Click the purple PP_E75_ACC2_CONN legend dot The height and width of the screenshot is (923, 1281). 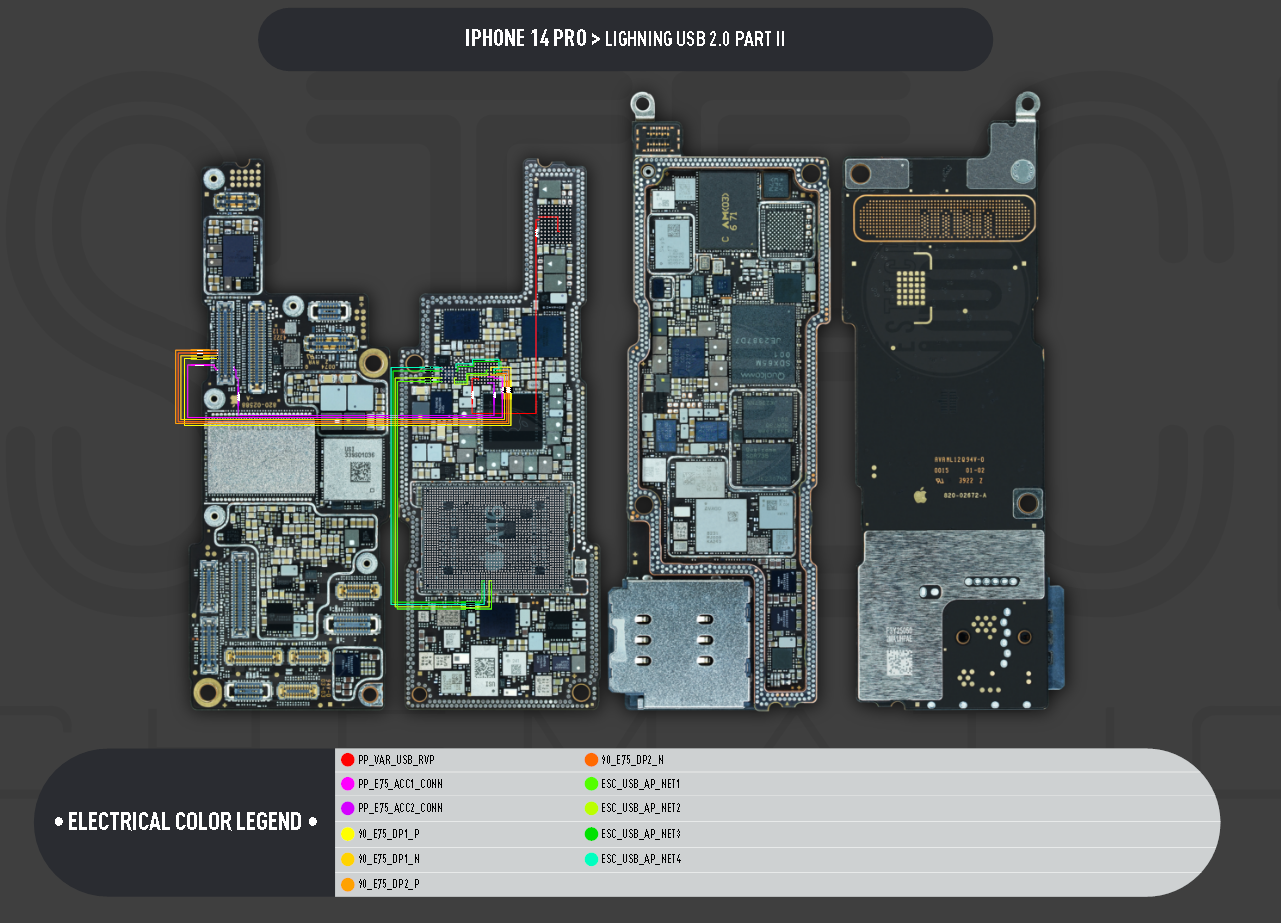tap(347, 808)
